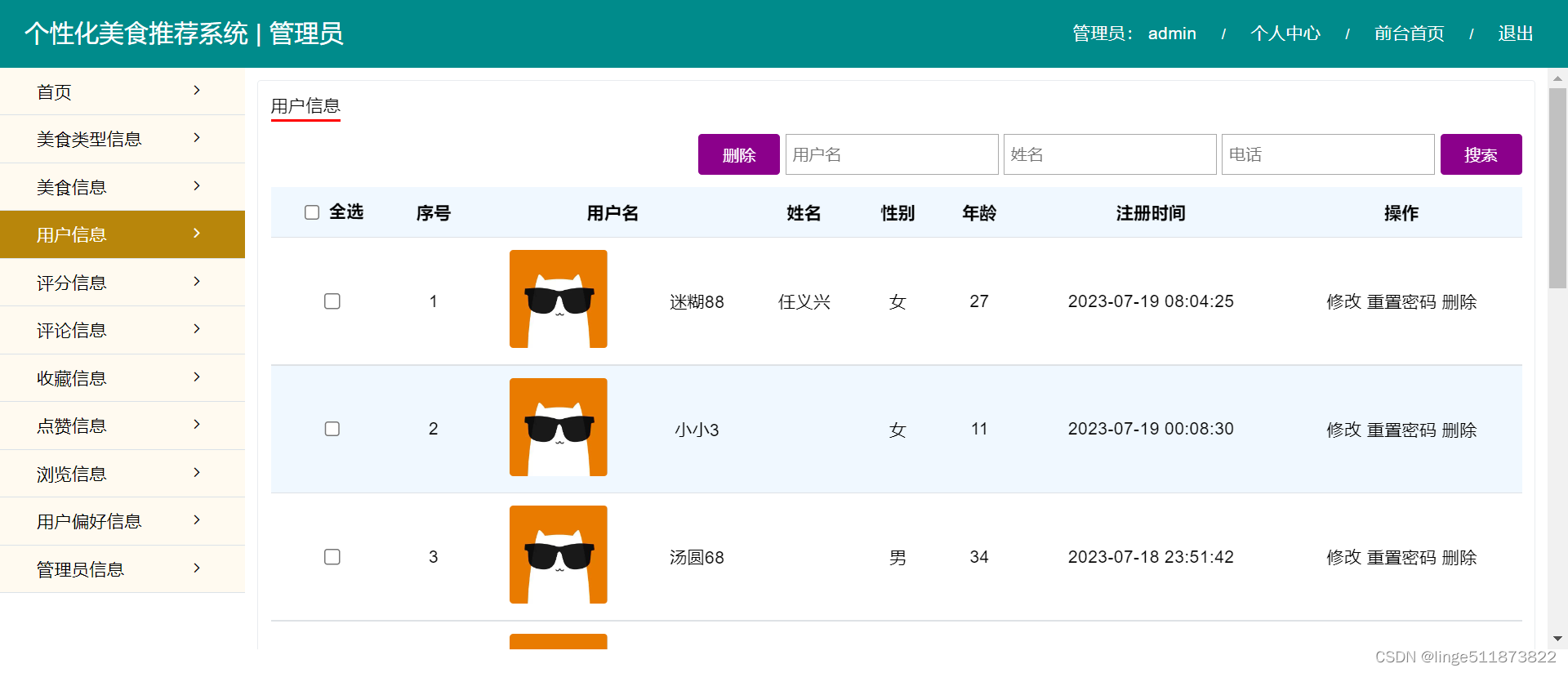Open the 管理员信息 menu item
The width and height of the screenshot is (1568, 673).
click(x=122, y=569)
